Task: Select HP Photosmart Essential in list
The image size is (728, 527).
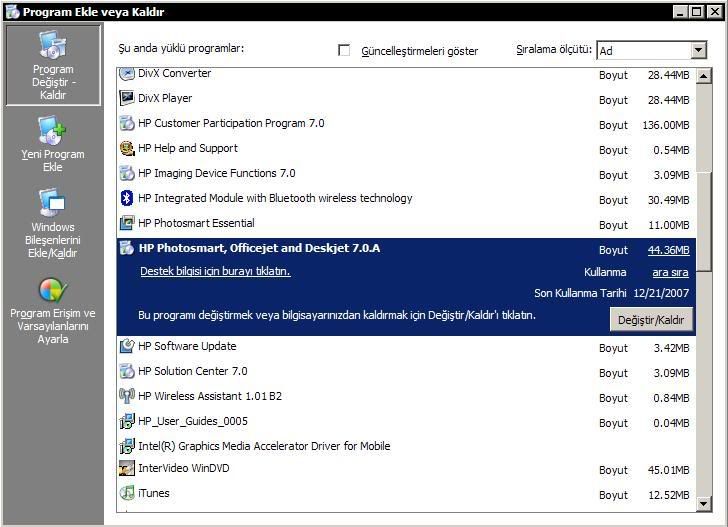Action: click(196, 223)
